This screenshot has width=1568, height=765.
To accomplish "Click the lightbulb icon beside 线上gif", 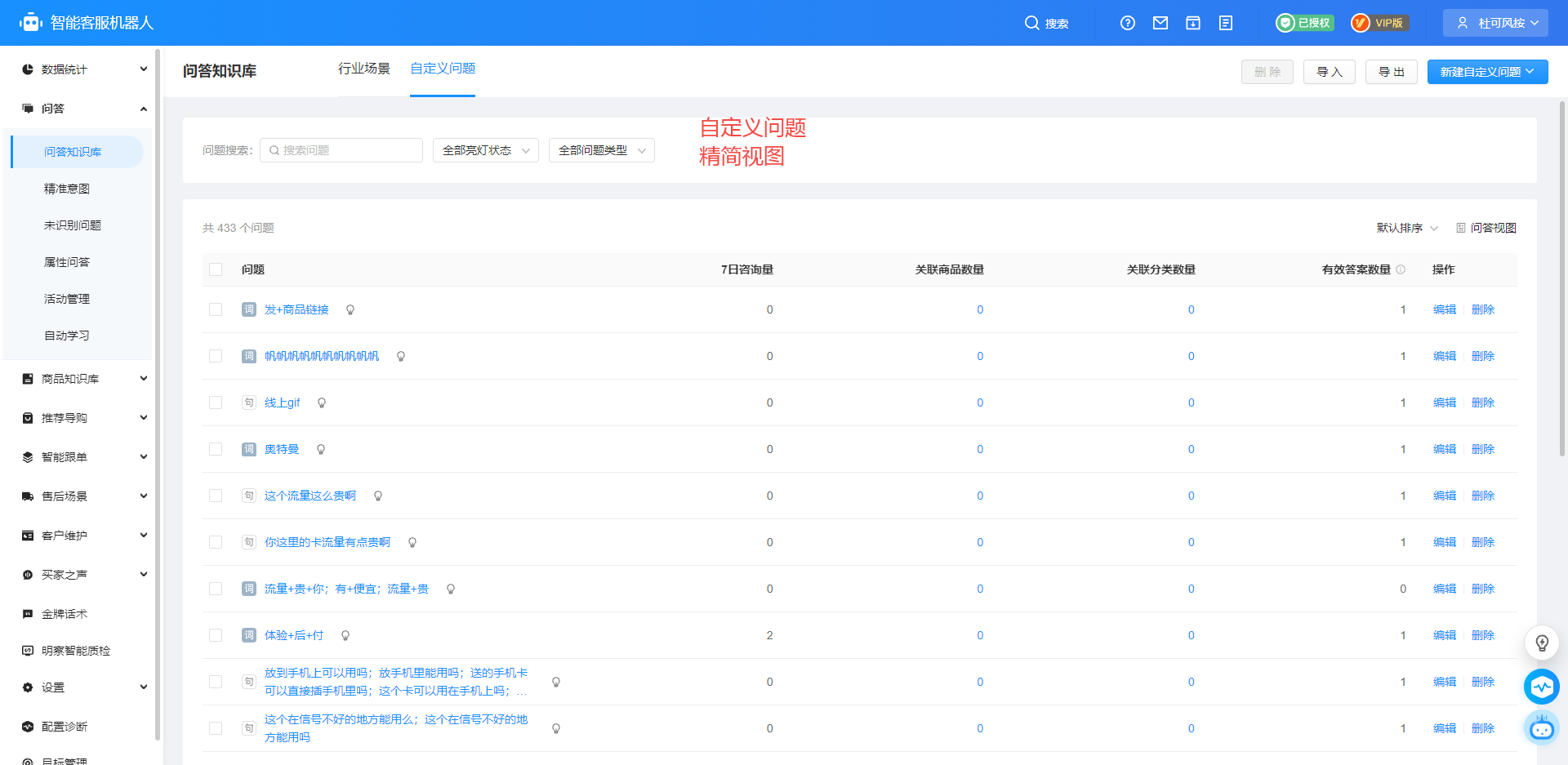I will point(322,403).
